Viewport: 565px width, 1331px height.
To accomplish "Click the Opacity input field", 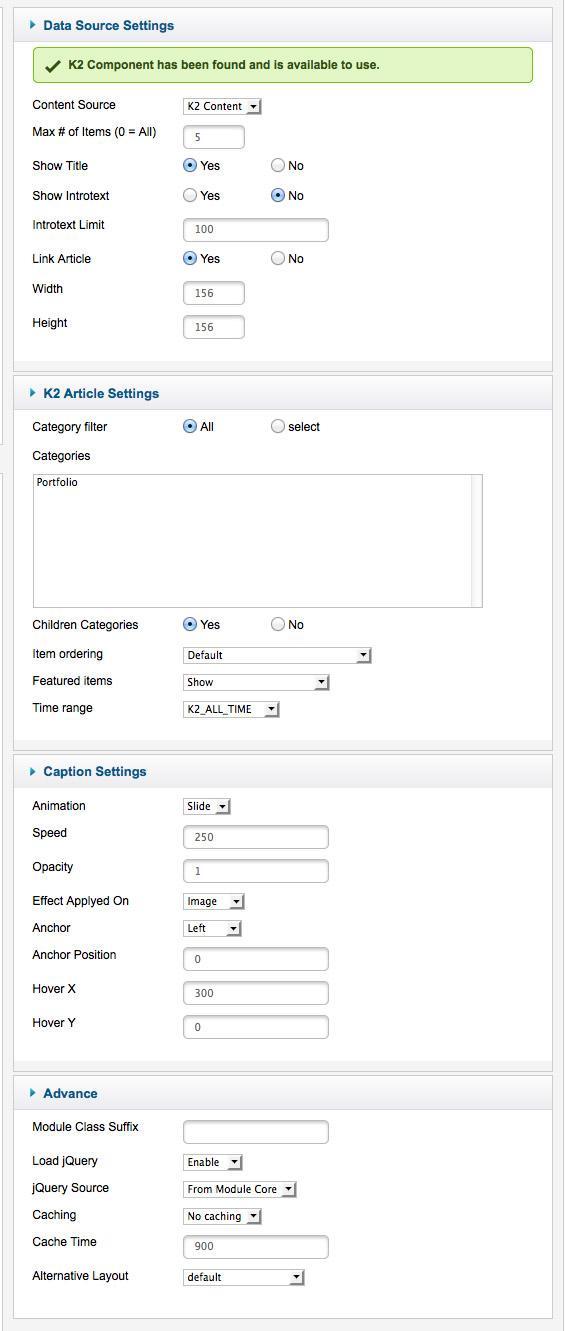I will pyautogui.click(x=256, y=871).
